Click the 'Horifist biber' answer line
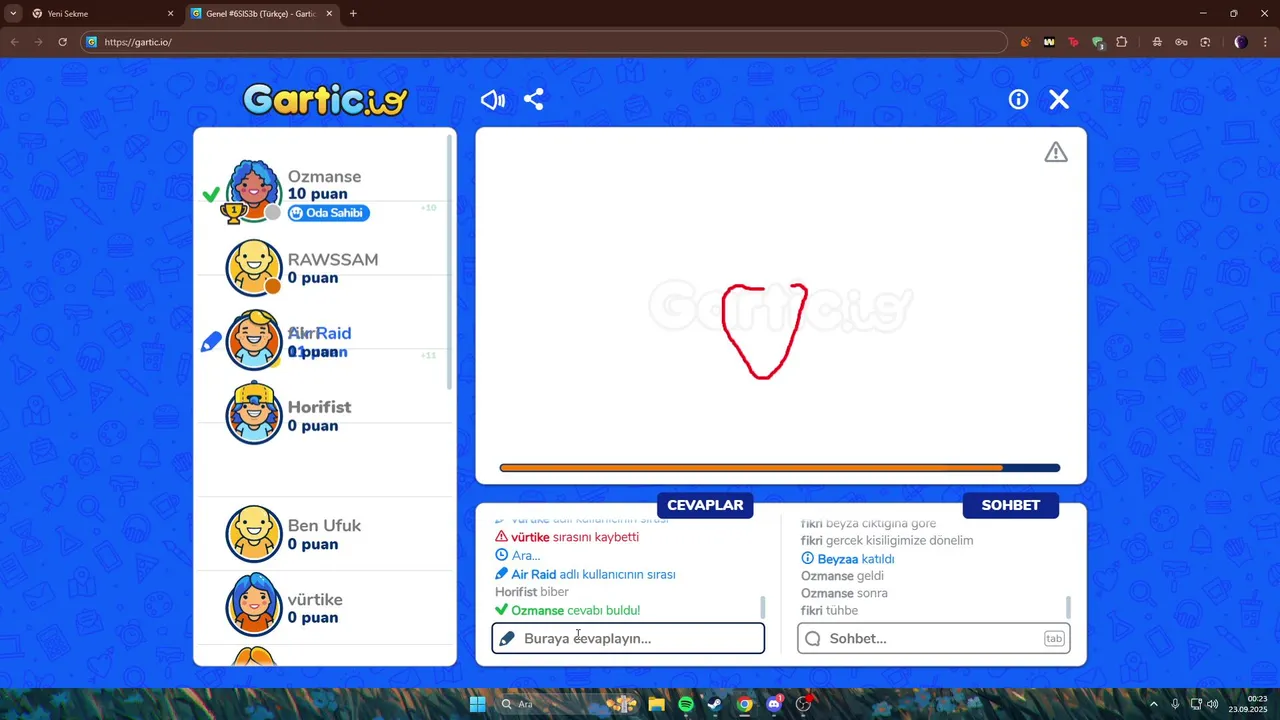Screen dimensions: 1280x720 pos(532,592)
